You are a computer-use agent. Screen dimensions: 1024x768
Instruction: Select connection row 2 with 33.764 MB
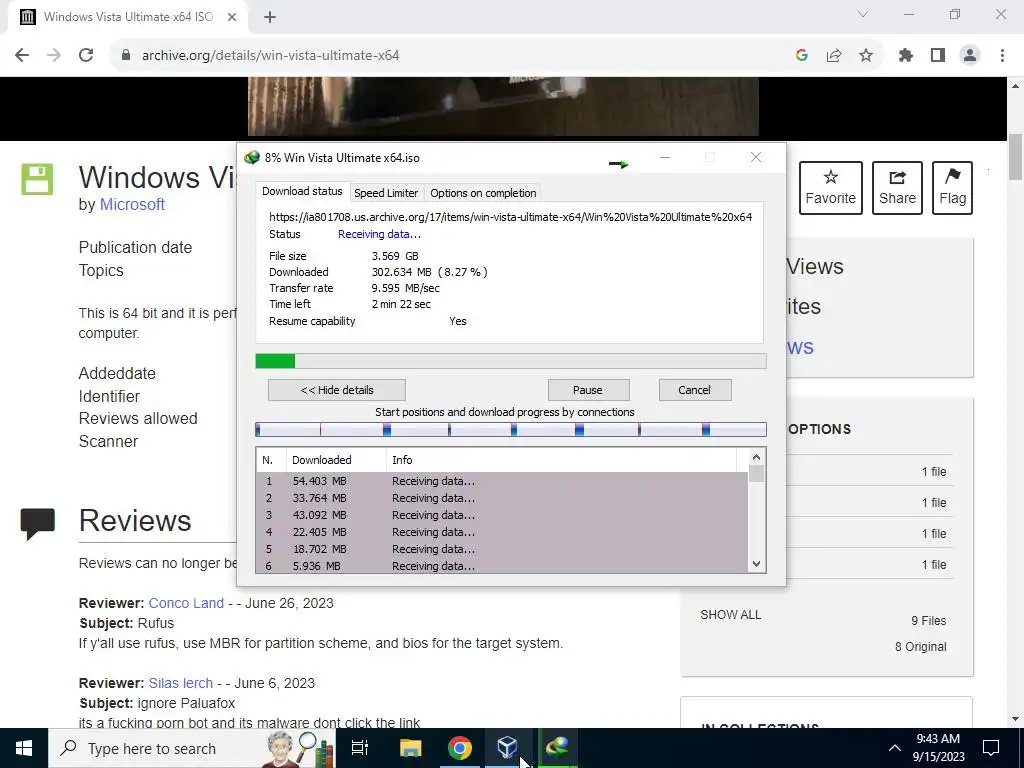pyautogui.click(x=502, y=498)
